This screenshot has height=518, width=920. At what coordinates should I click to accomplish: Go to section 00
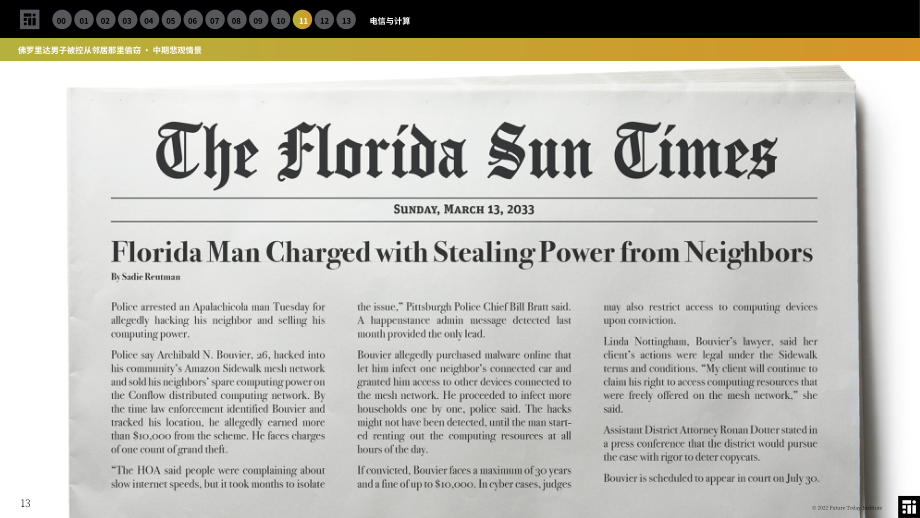pos(62,20)
